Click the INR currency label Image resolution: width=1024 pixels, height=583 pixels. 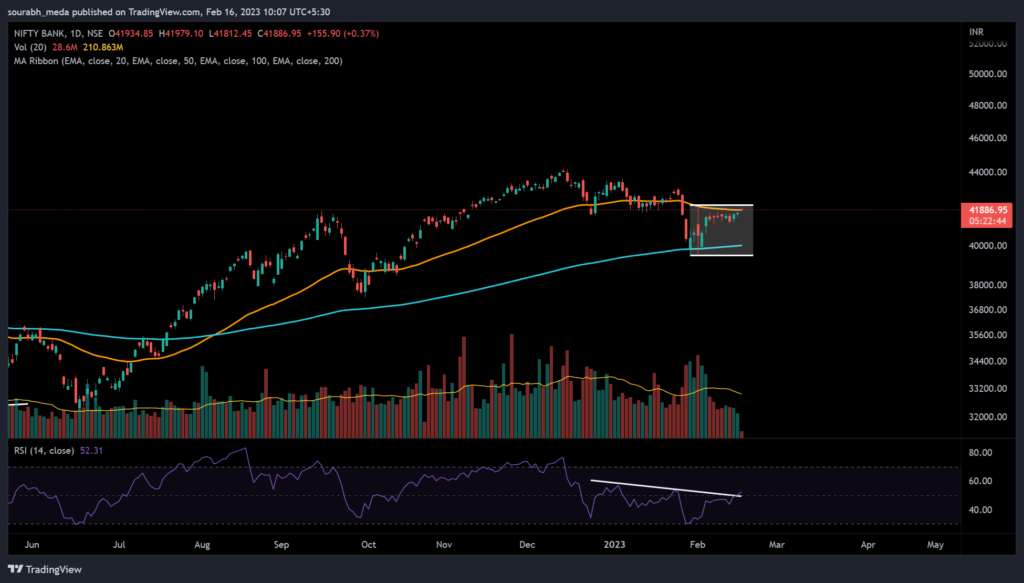coord(976,32)
